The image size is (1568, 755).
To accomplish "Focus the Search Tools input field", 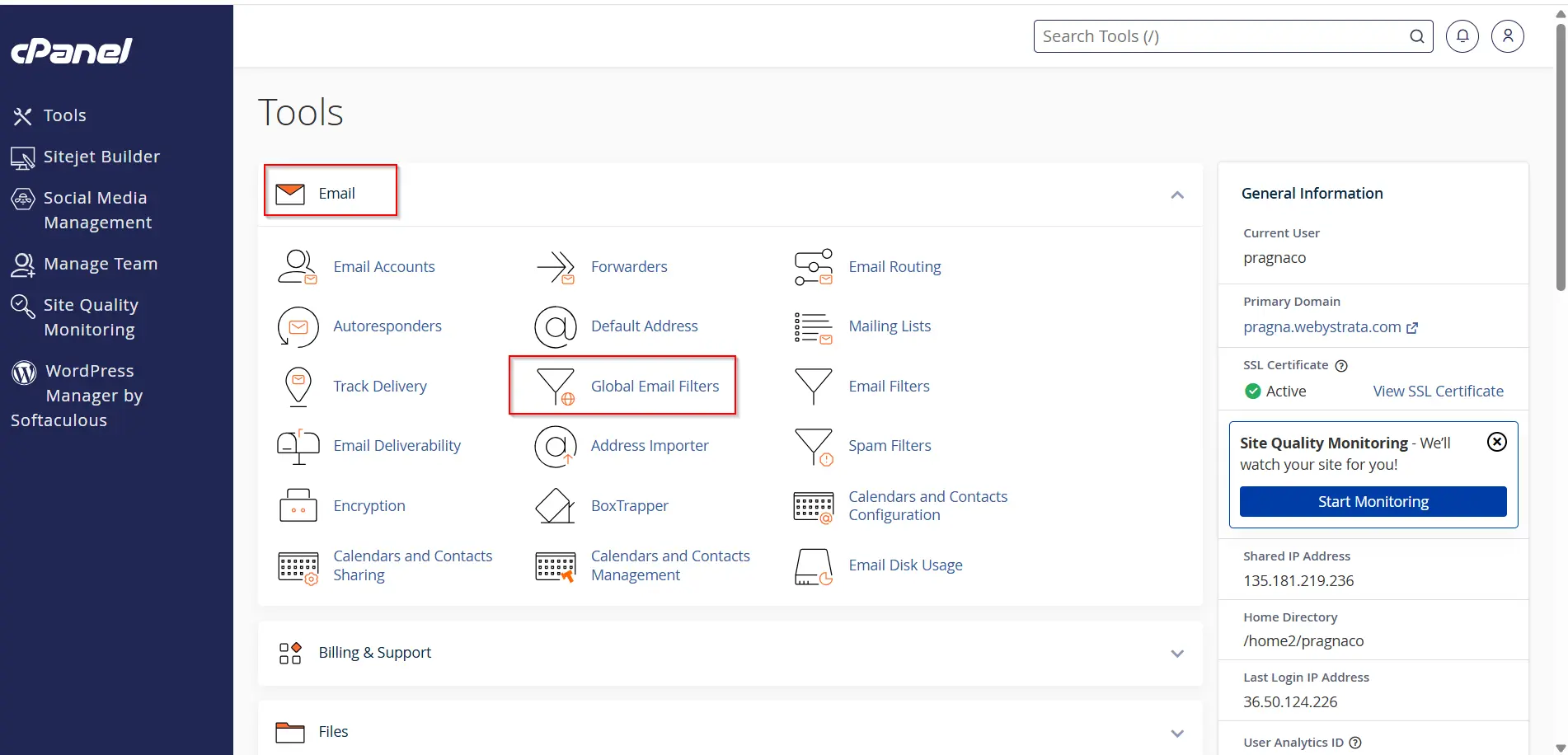I will click(1233, 36).
